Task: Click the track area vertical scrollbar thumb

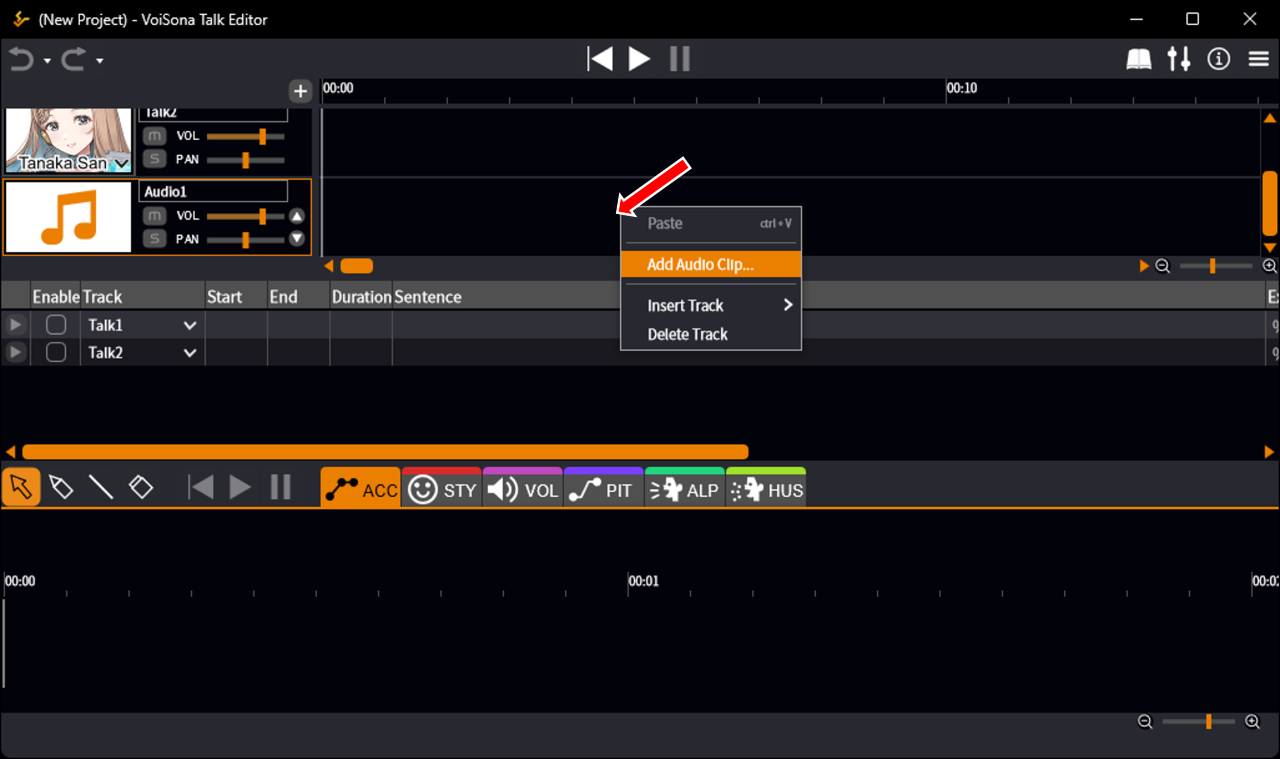Action: pyautogui.click(x=1270, y=203)
